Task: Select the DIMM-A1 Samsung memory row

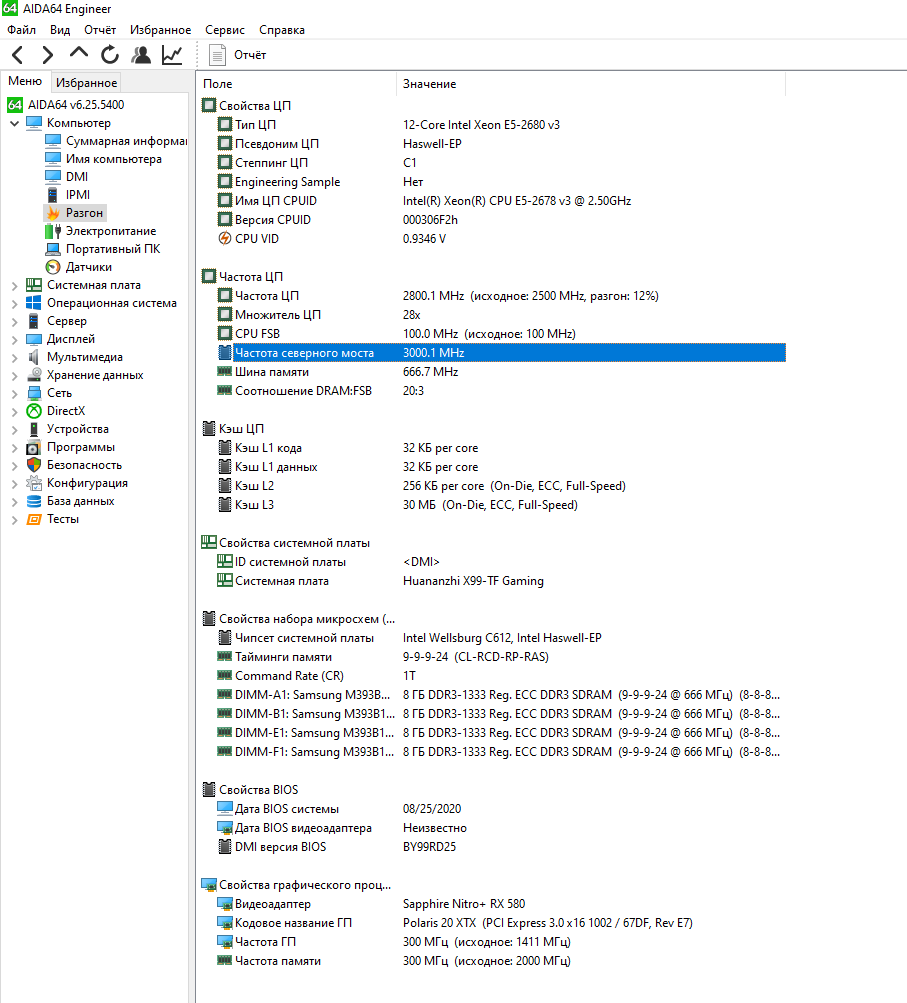Action: pos(501,695)
